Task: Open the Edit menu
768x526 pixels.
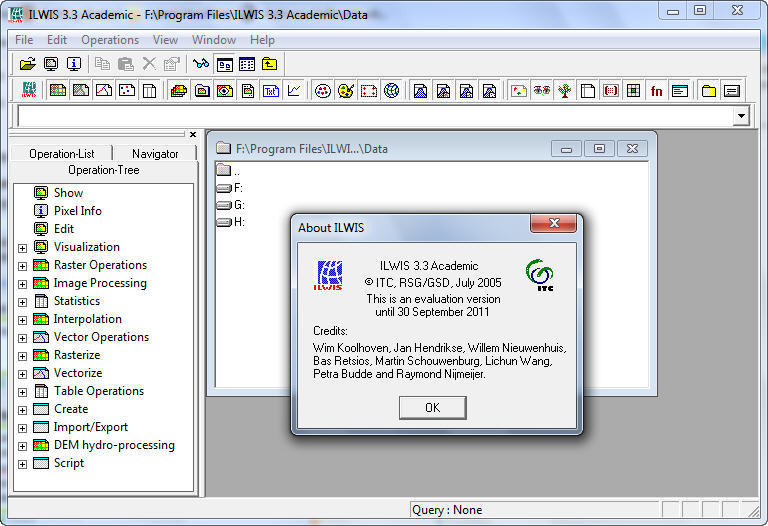Action: tap(57, 40)
